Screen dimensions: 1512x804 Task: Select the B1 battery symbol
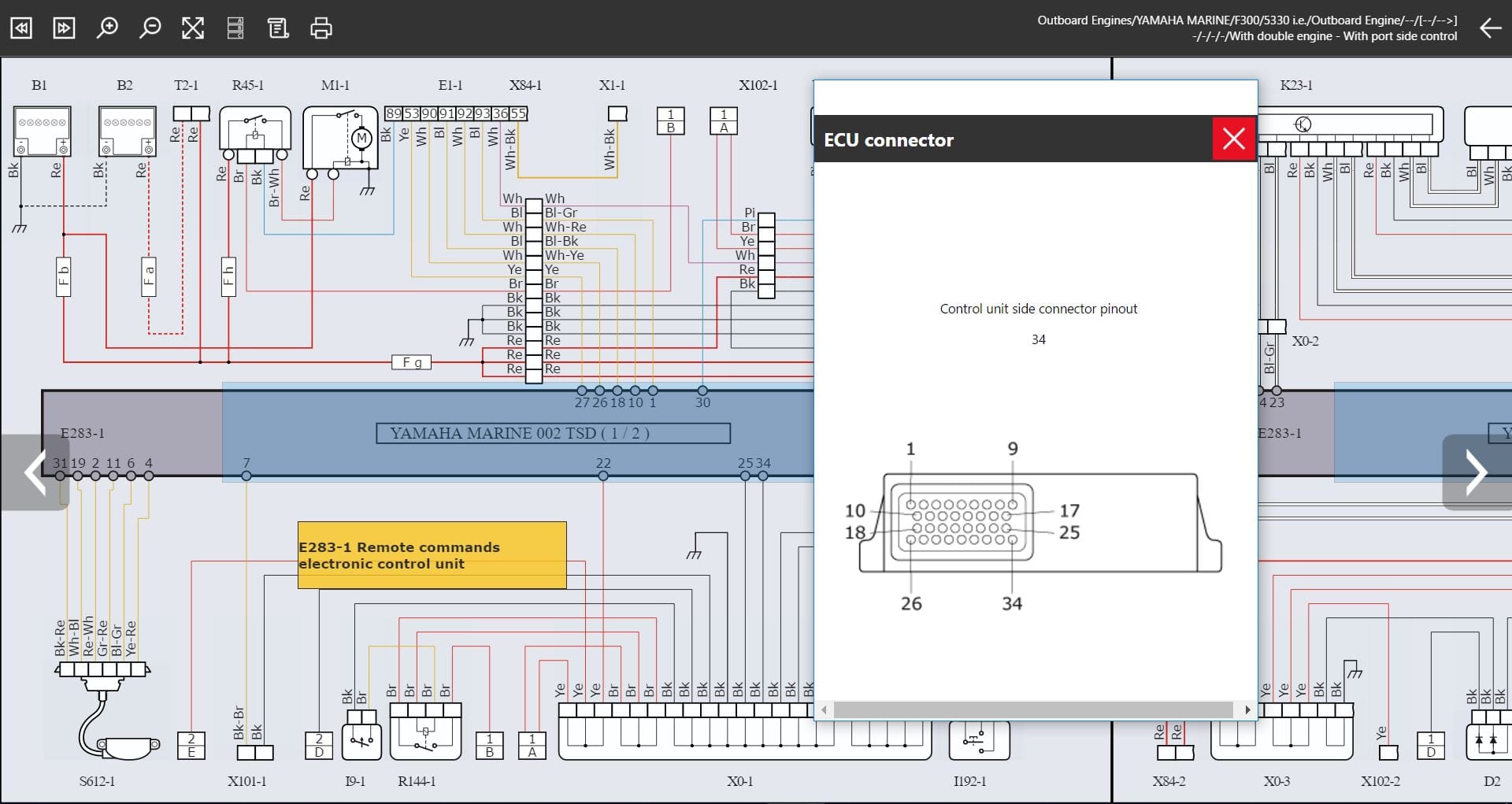42,132
